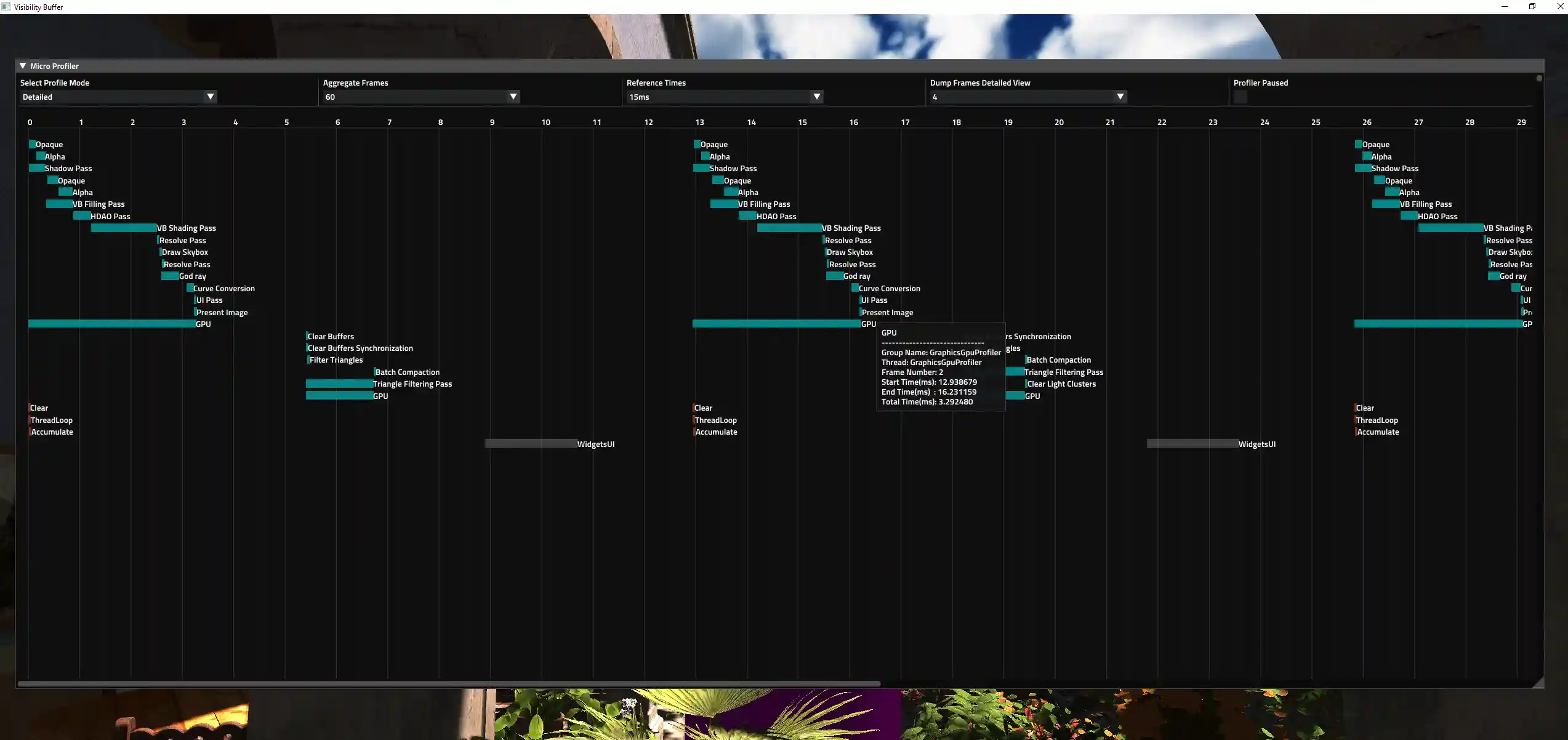
Task: Open the Reference Times dropdown
Action: (x=725, y=97)
